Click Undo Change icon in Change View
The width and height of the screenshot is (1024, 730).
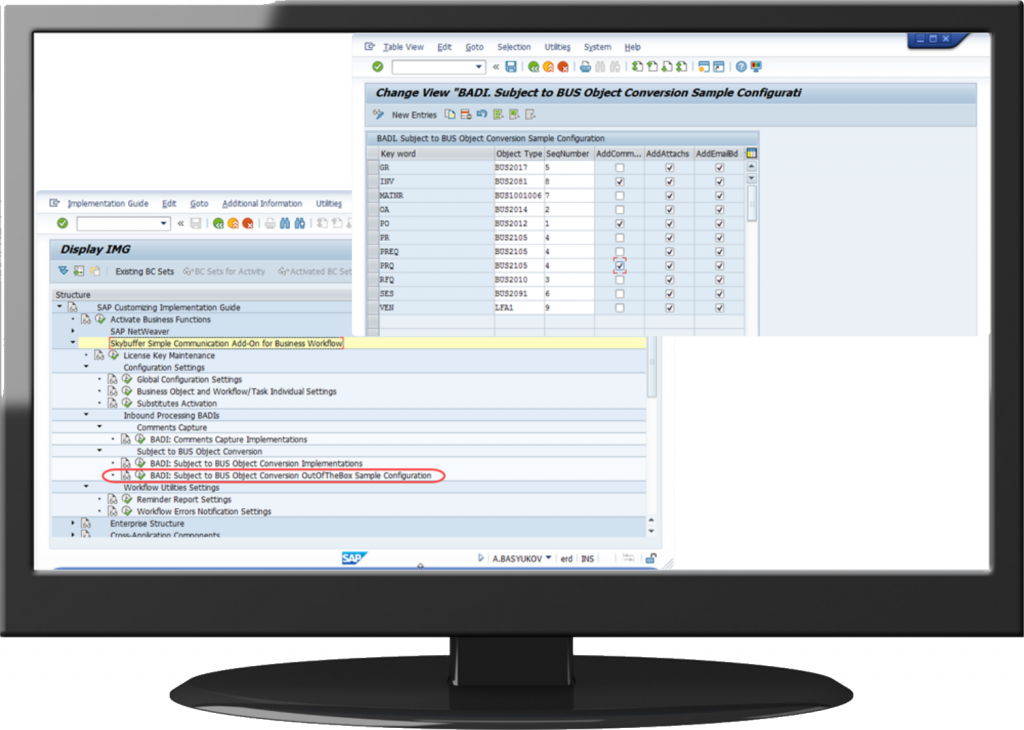482,114
